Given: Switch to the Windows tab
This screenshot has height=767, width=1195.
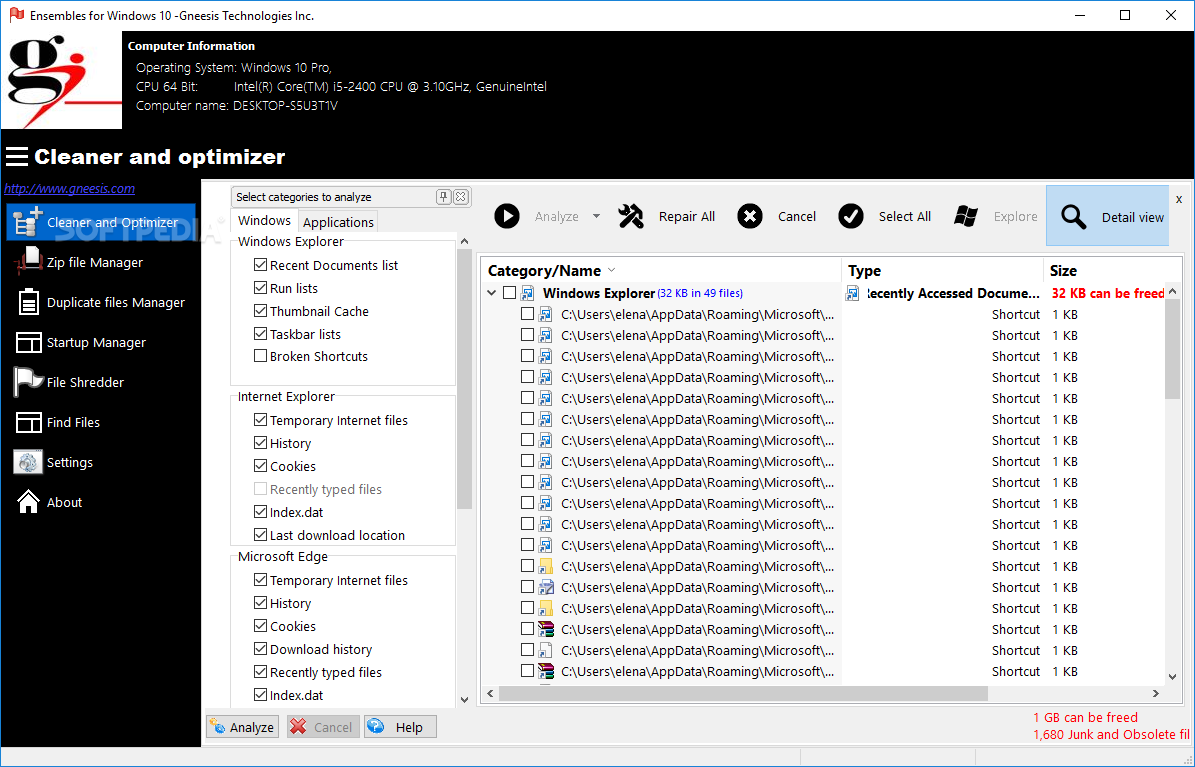Looking at the screenshot, I should tap(264, 220).
